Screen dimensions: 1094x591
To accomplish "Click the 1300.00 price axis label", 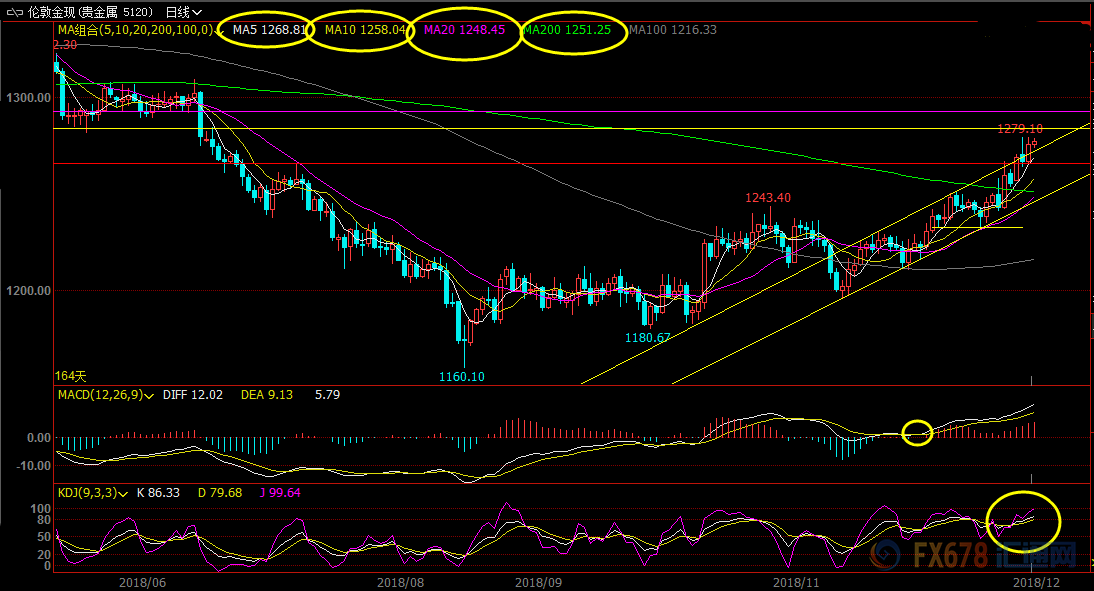I will click(29, 98).
